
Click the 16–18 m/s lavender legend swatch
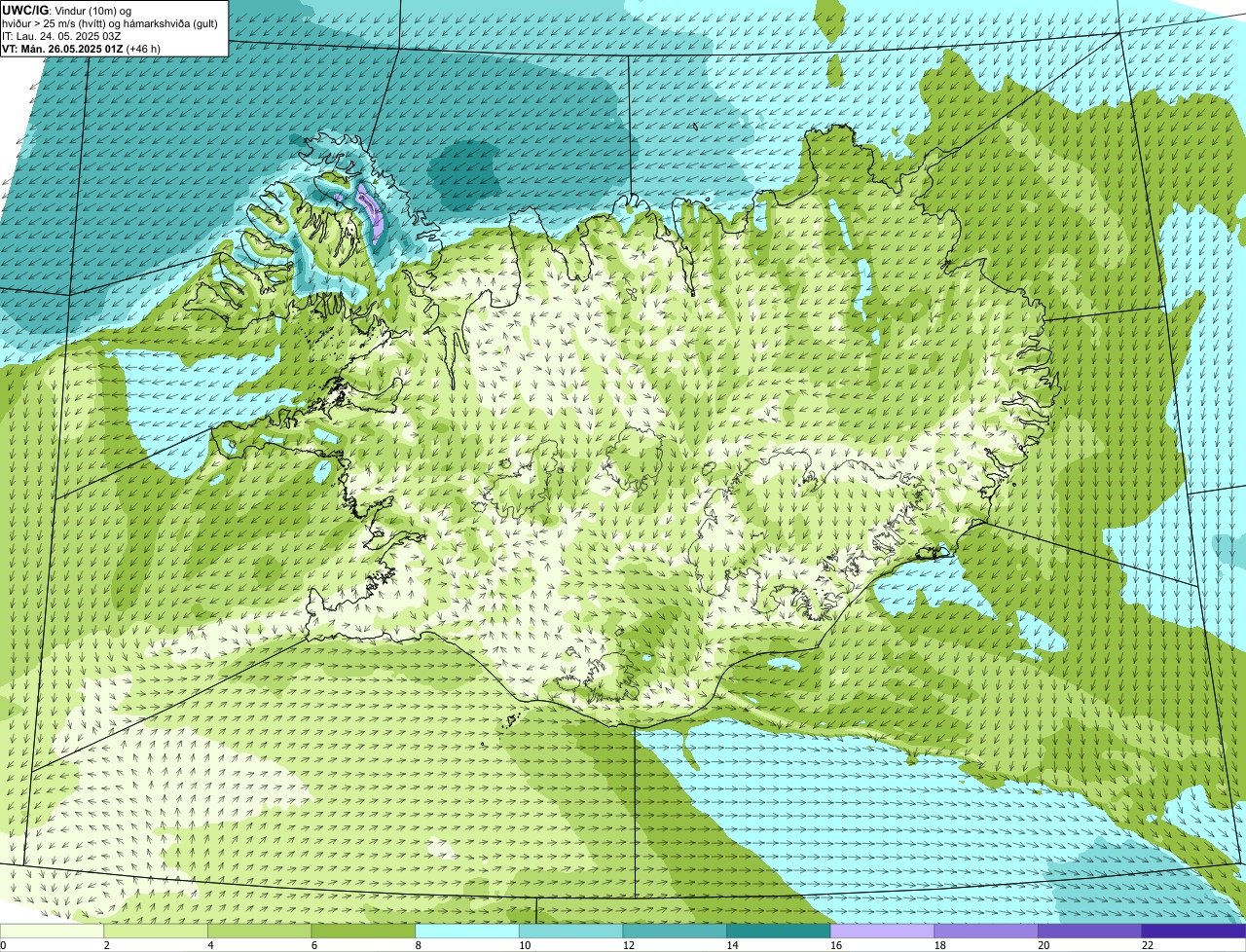pos(883,931)
